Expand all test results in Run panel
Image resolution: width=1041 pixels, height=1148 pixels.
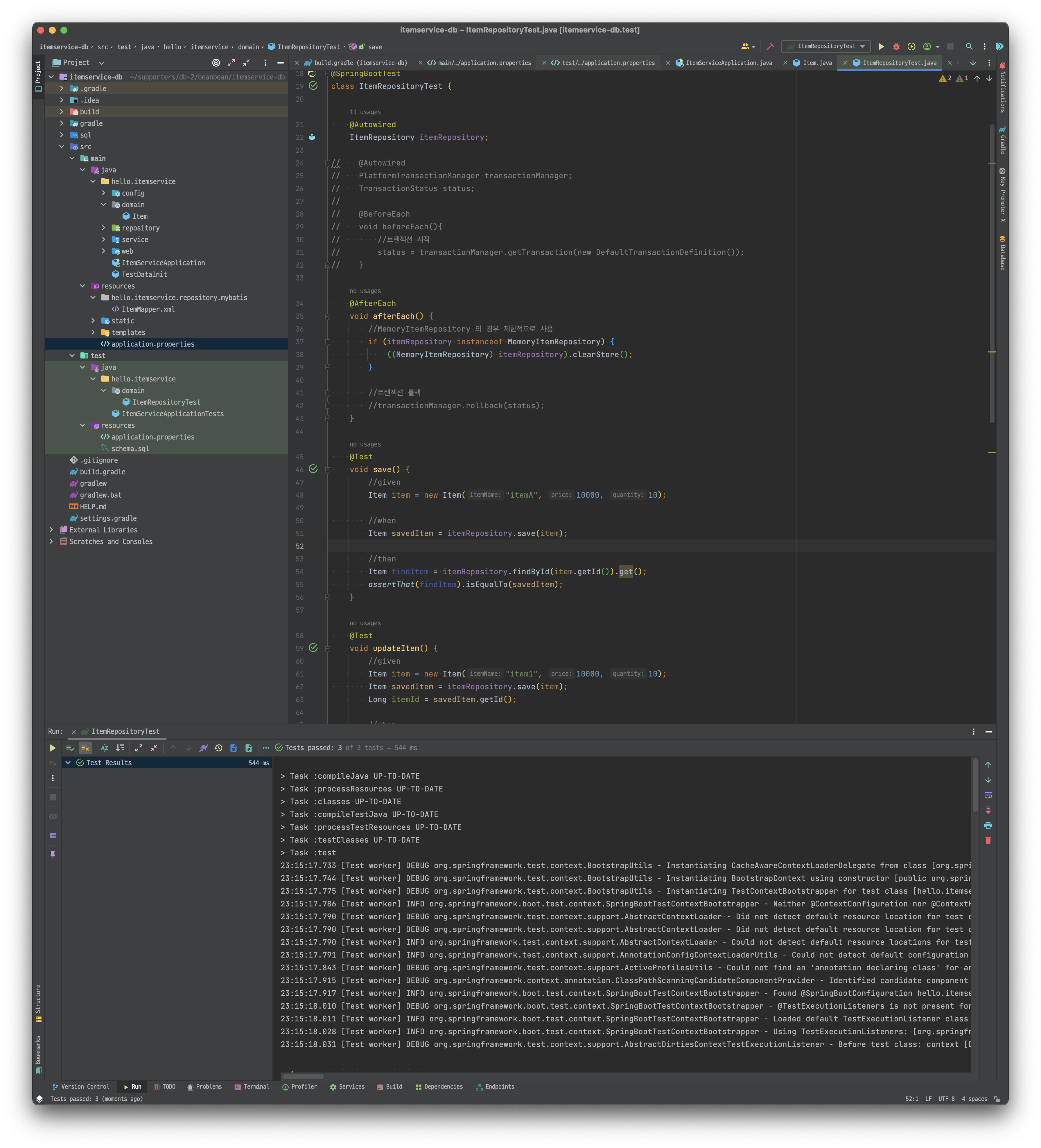139,748
